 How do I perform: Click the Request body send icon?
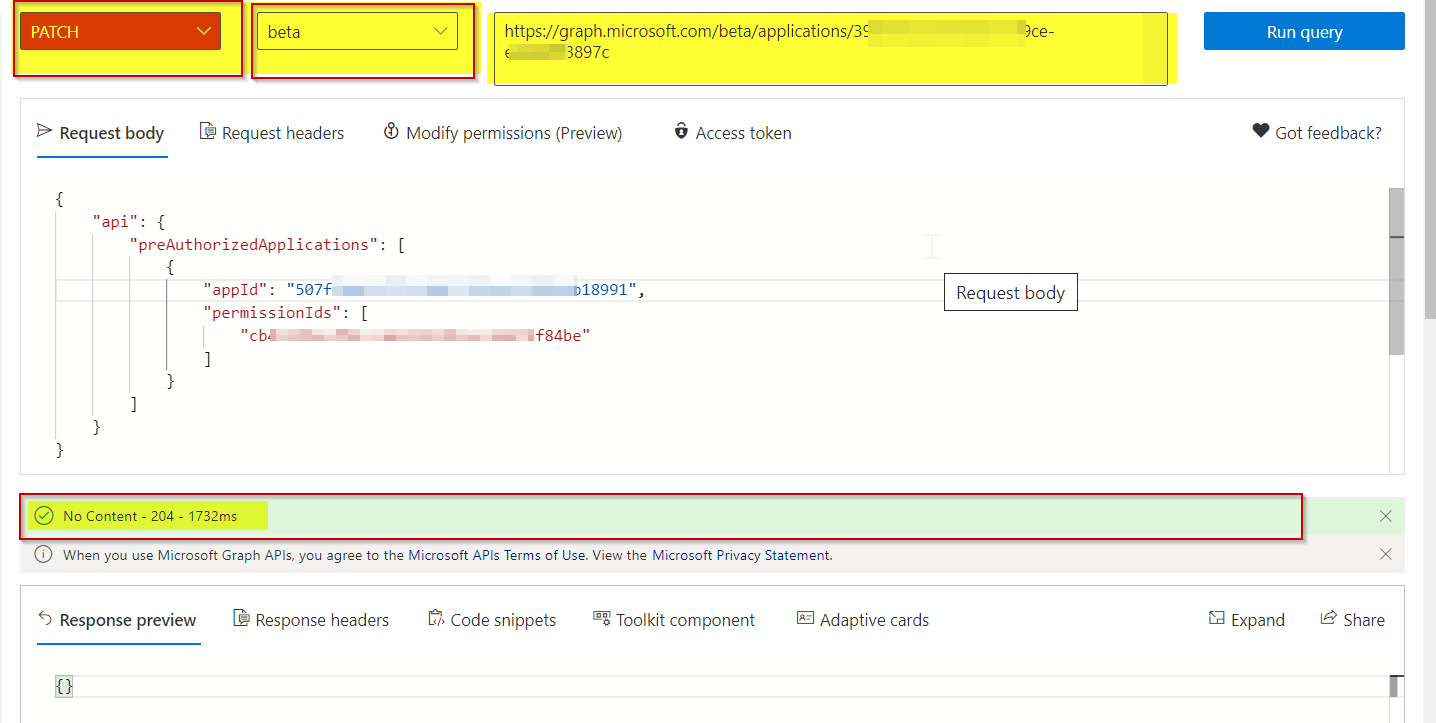44,131
